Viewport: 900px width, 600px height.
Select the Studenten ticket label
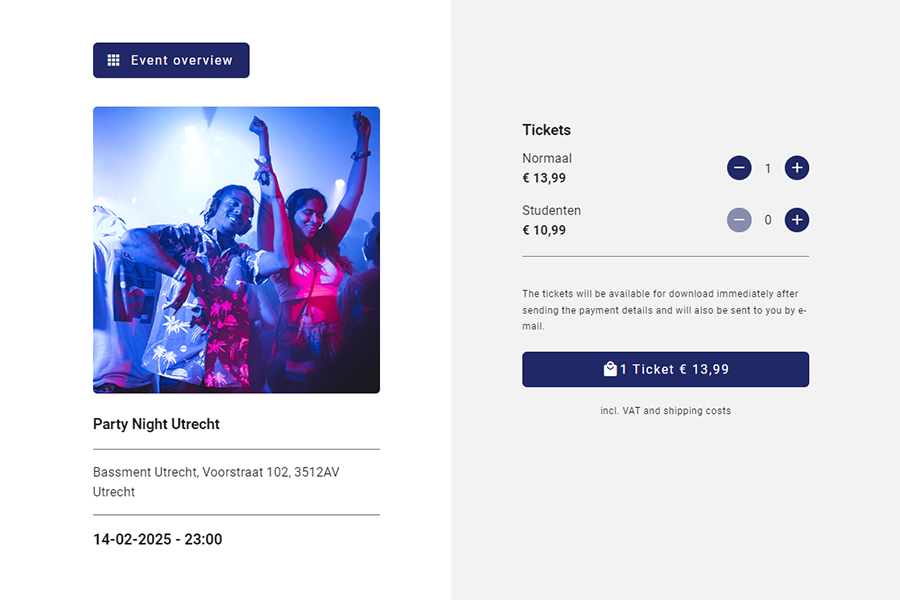pos(551,210)
